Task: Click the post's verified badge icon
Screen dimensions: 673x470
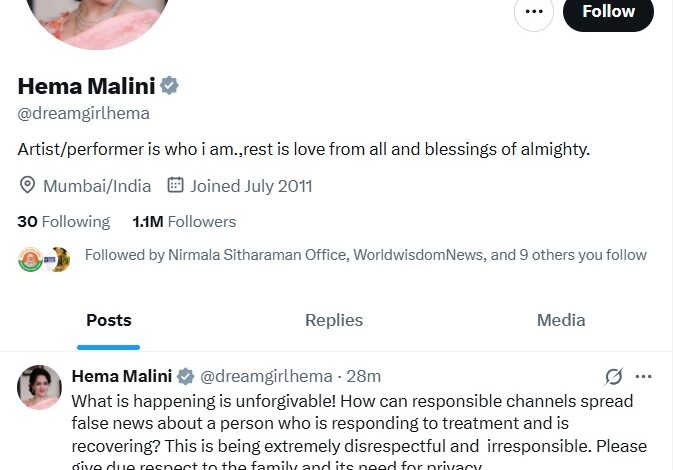Action: coord(185,377)
